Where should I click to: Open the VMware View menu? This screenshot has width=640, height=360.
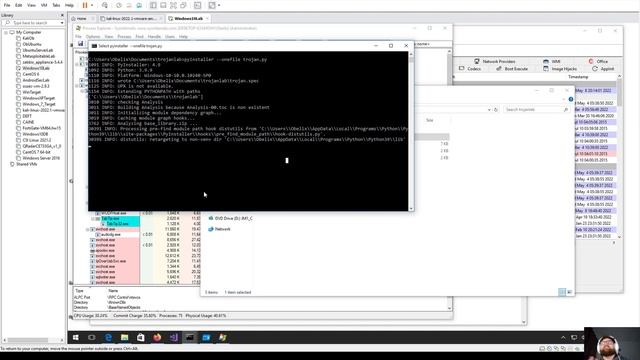click(x=31, y=5)
